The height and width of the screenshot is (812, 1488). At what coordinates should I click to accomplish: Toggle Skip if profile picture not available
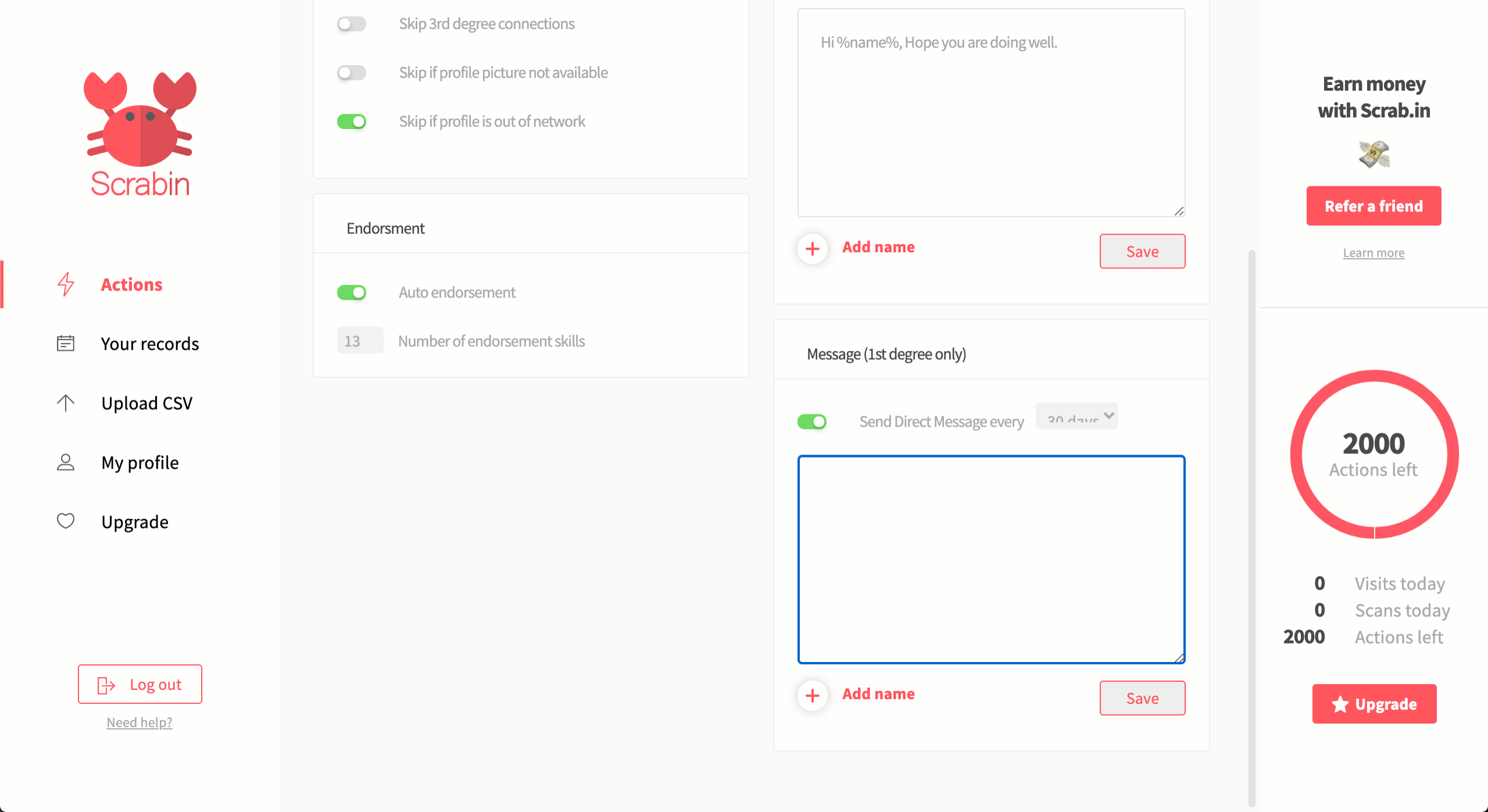(352, 73)
